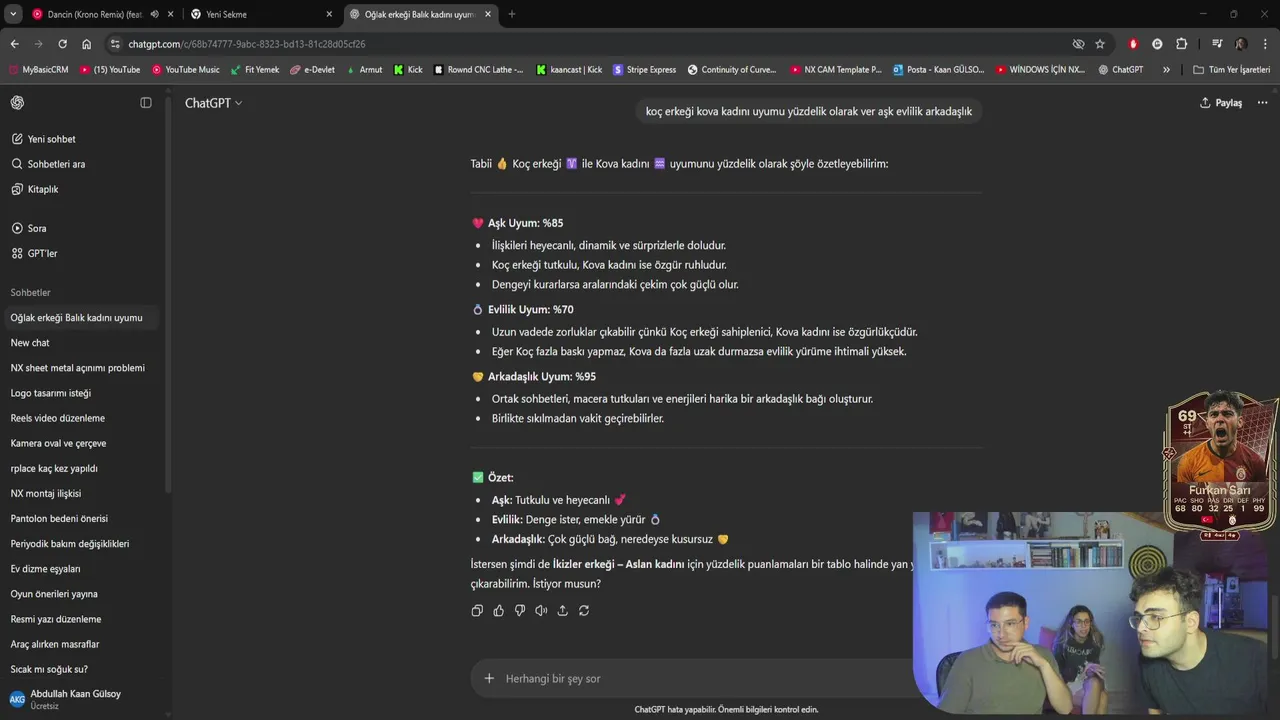Play response aloud with speaker icon
This screenshot has width=1280, height=720.
pyautogui.click(x=541, y=610)
